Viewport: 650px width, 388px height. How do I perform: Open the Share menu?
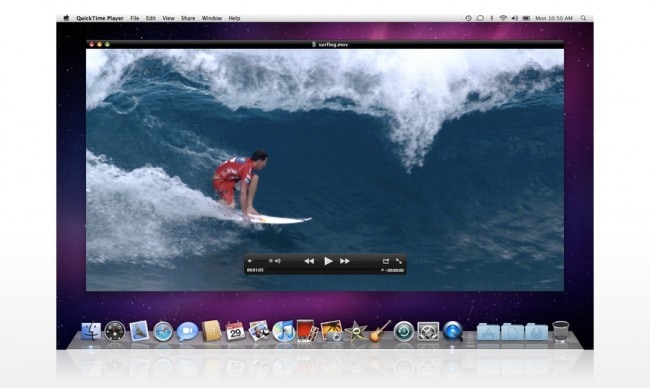click(188, 18)
